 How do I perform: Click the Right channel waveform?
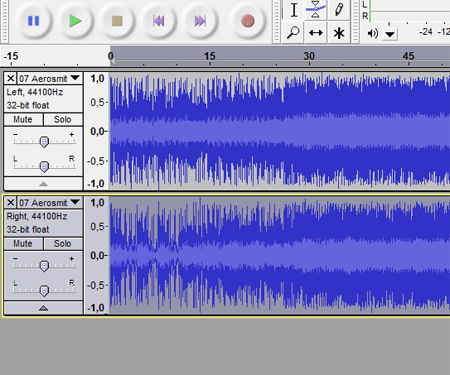coord(280,255)
